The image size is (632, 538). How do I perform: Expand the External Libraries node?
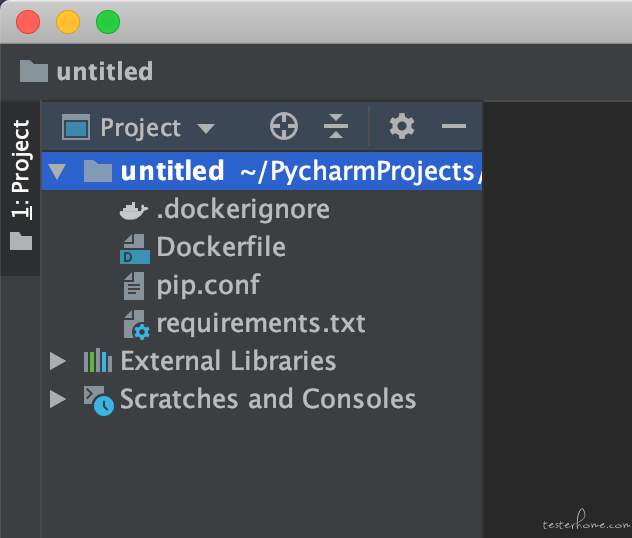pyautogui.click(x=58, y=361)
